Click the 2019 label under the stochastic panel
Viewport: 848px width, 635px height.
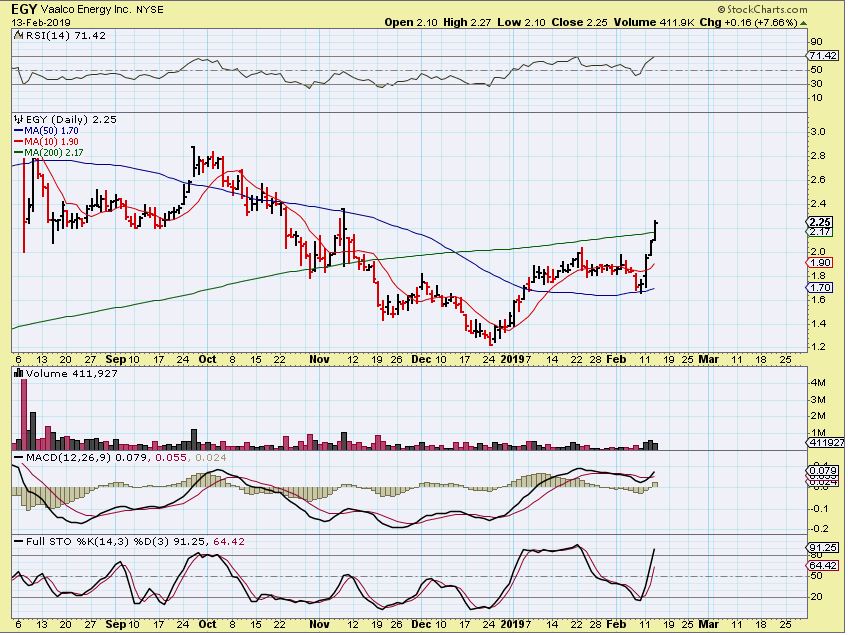pos(513,624)
